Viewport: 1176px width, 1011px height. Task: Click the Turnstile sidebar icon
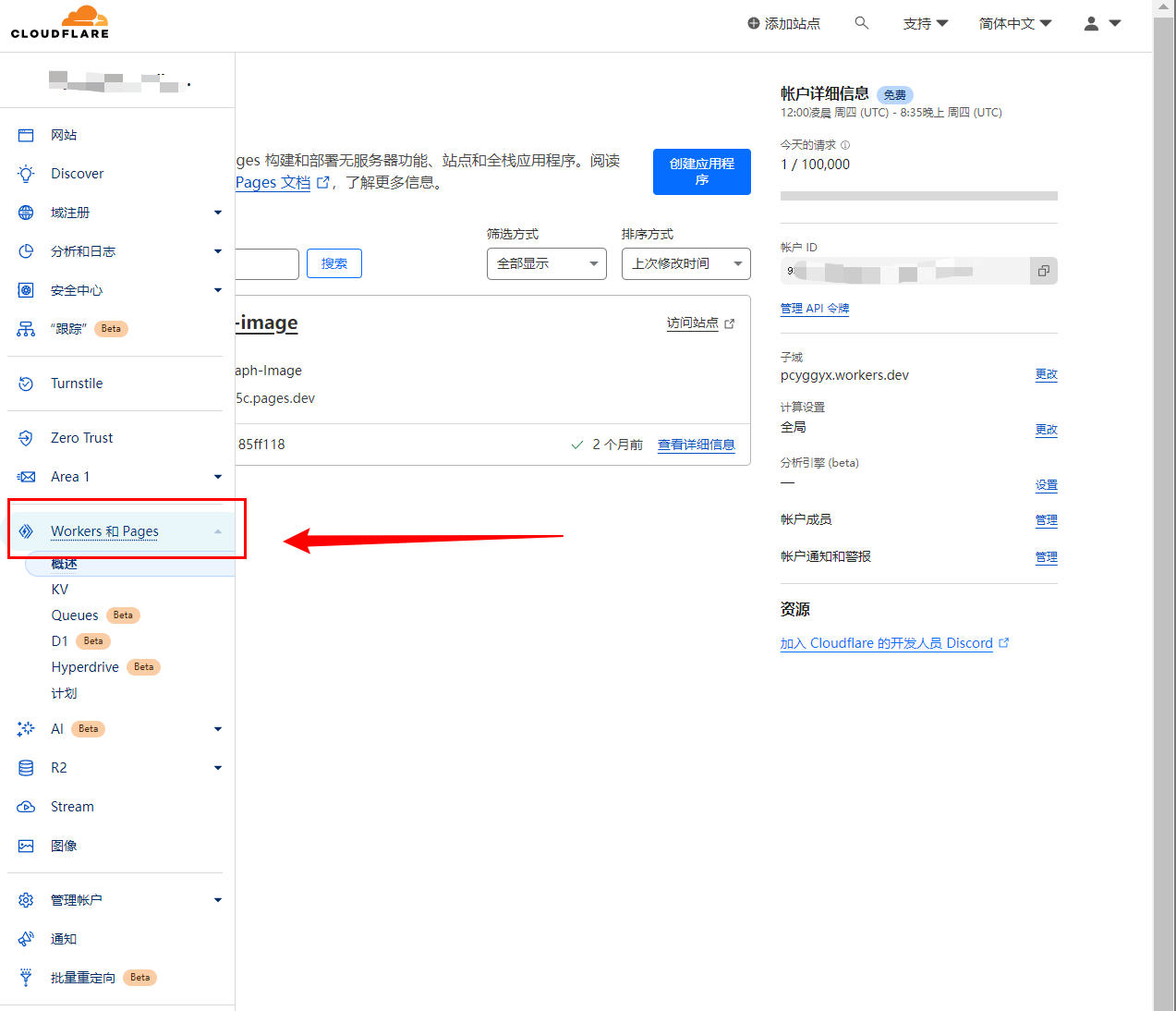coord(26,384)
